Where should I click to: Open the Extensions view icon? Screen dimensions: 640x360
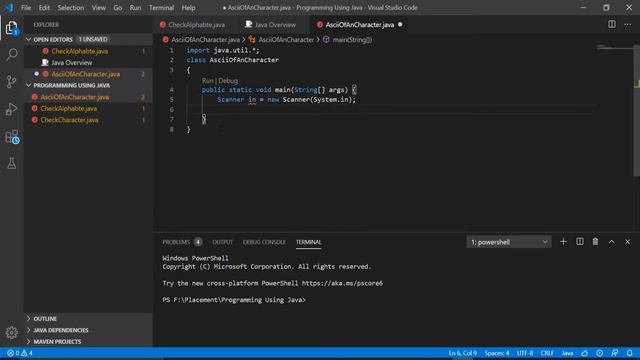(x=11, y=137)
